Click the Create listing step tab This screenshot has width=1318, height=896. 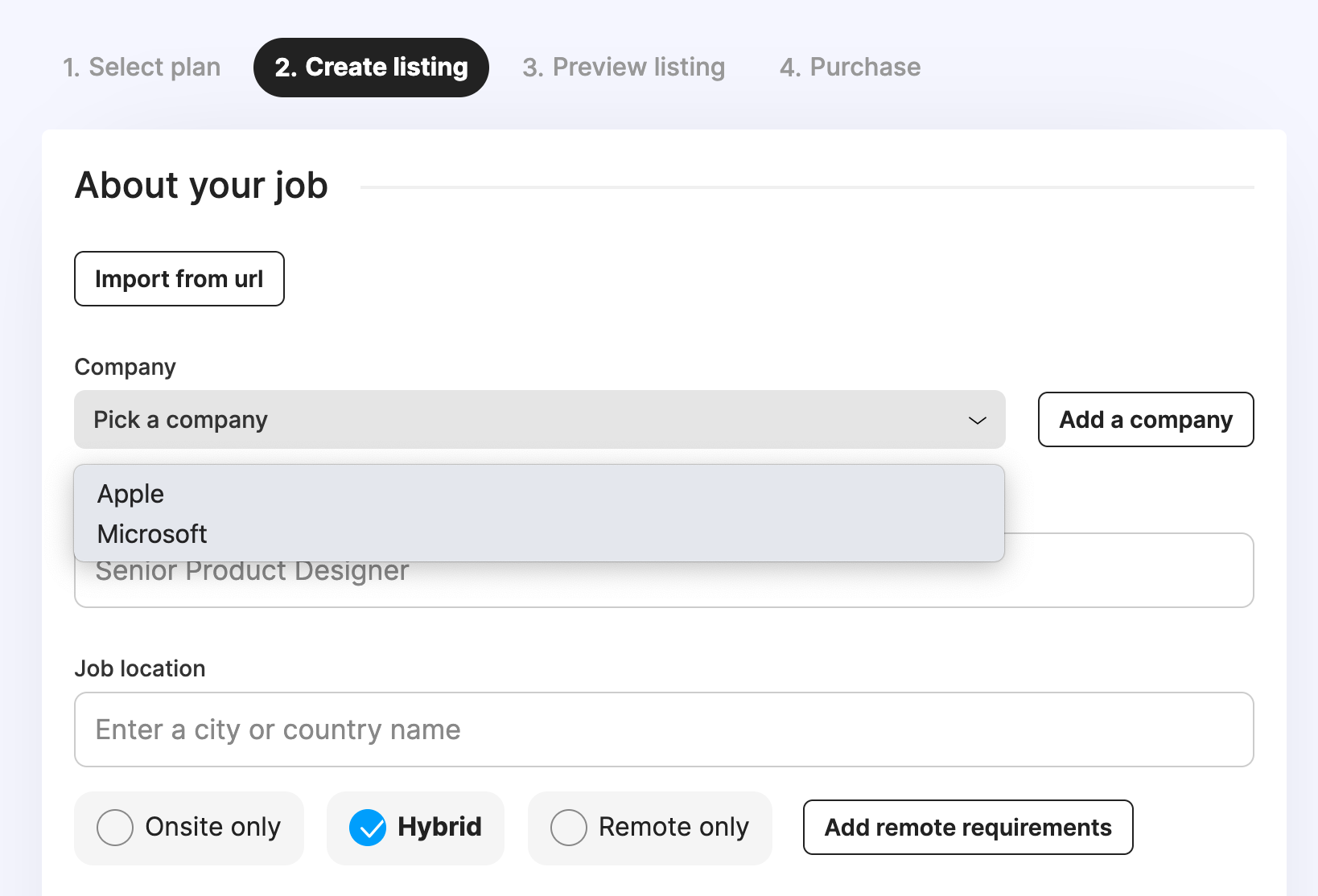371,68
